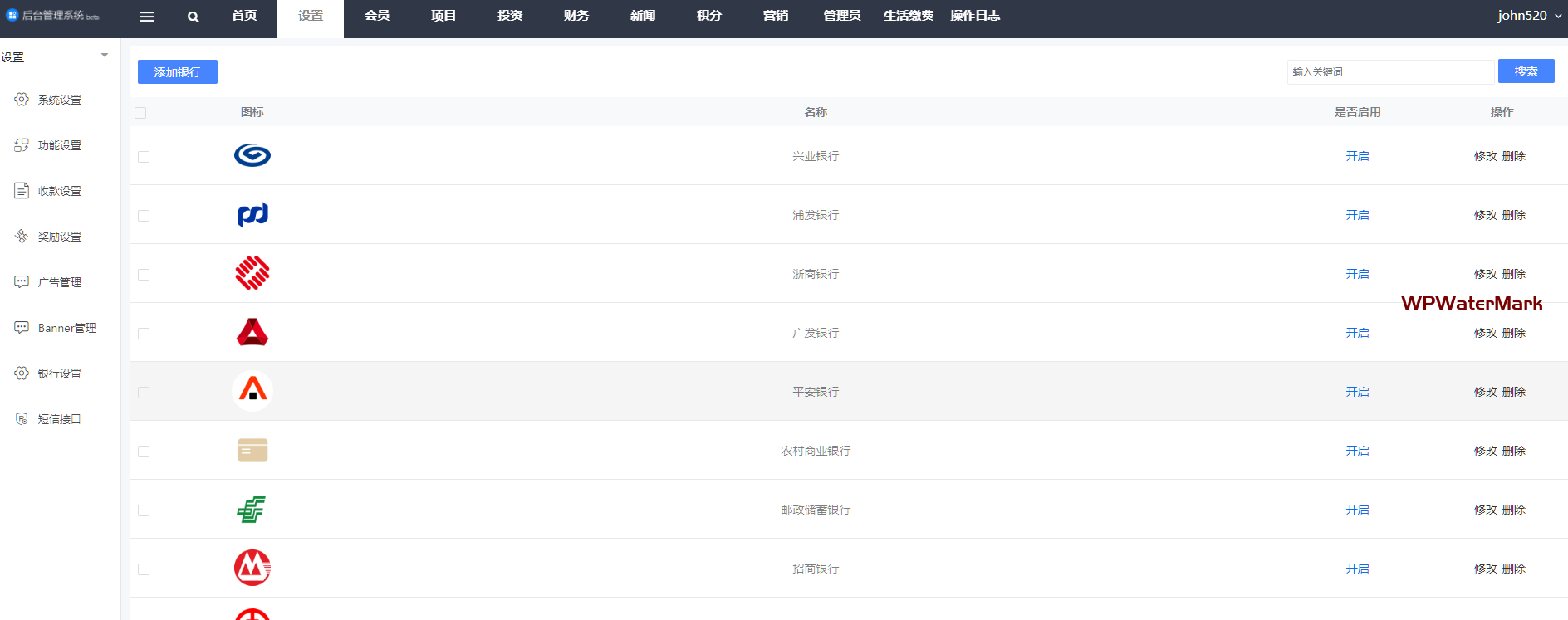1568x620 pixels.
Task: Click the 平安银行 logo icon
Action: [252, 391]
